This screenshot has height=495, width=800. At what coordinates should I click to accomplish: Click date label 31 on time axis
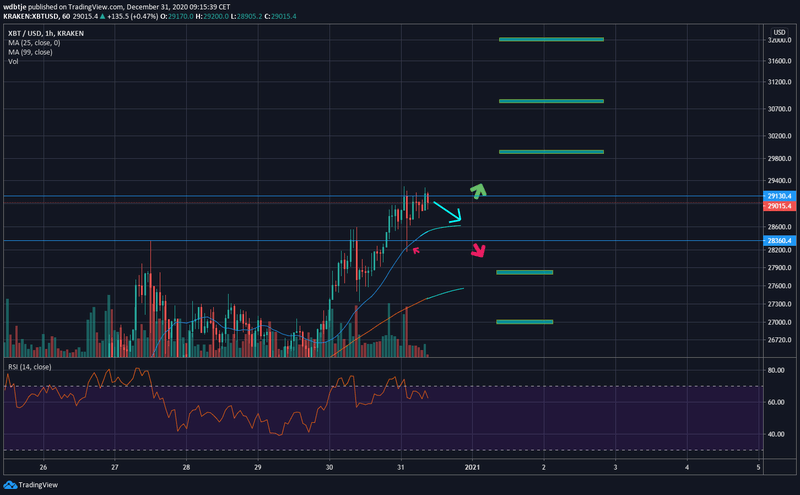click(401, 467)
